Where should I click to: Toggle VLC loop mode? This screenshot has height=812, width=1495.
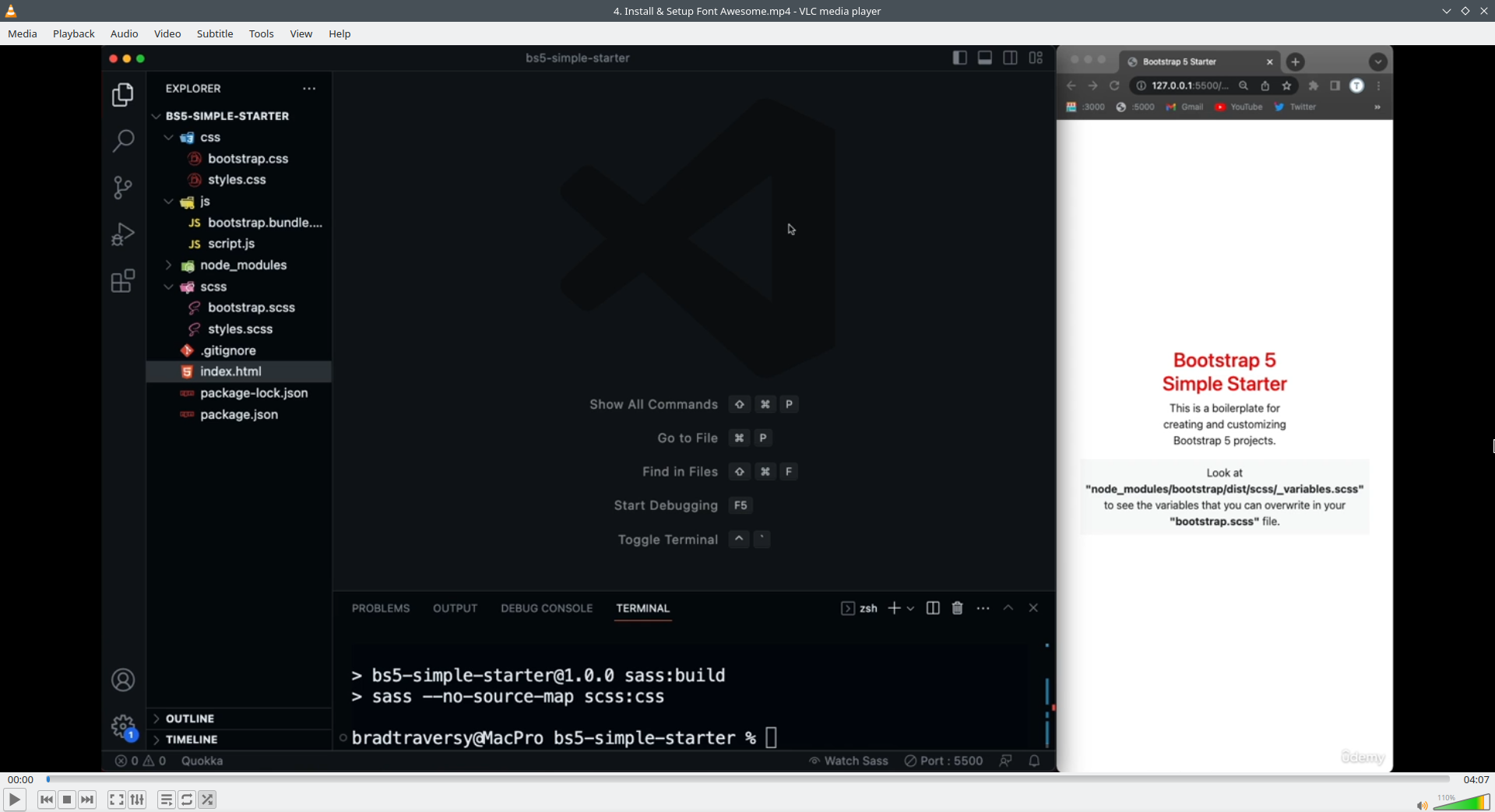click(x=187, y=800)
